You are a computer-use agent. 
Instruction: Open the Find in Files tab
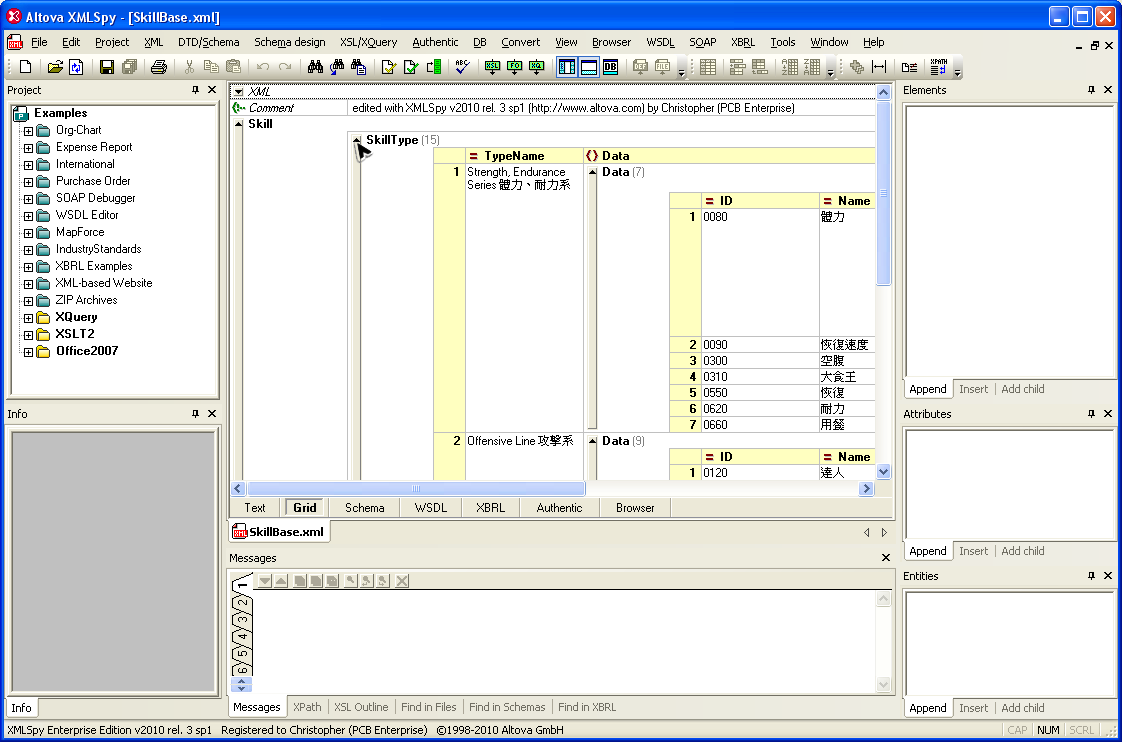428,707
